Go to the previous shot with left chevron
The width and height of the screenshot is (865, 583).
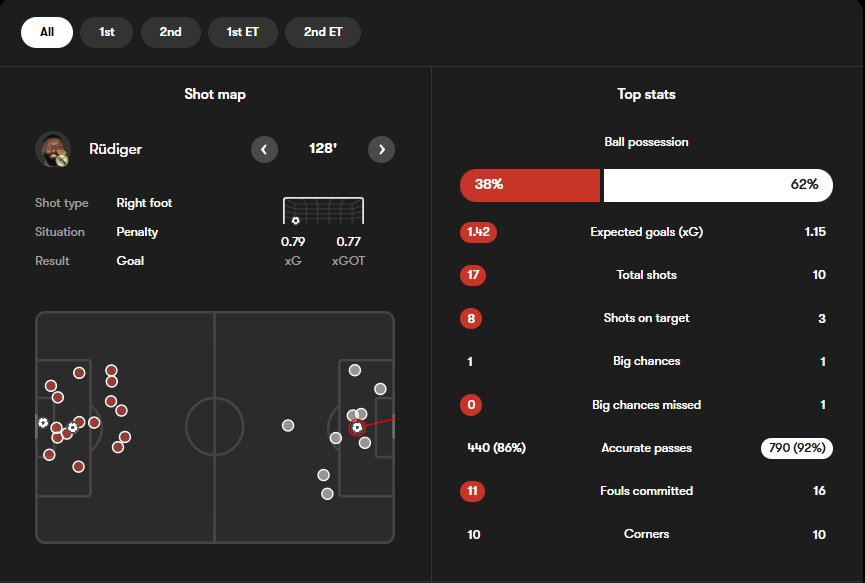click(x=264, y=149)
